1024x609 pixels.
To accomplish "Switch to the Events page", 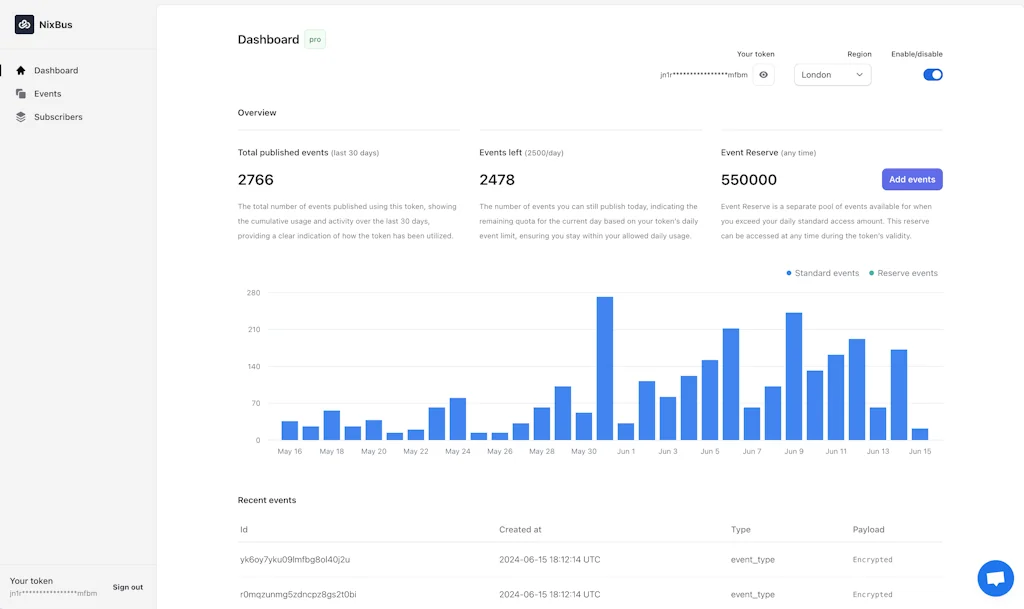I will click(45, 93).
